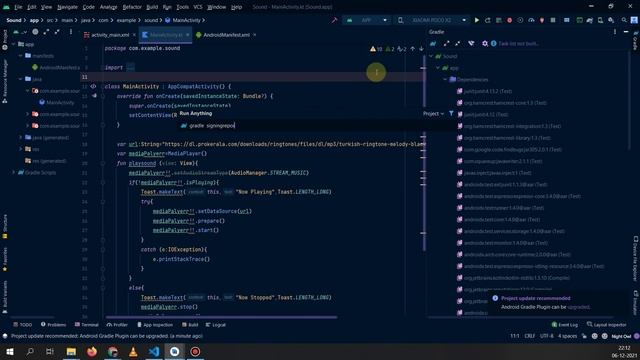Open the Navigate menu
640x360 pixels.
67,7
